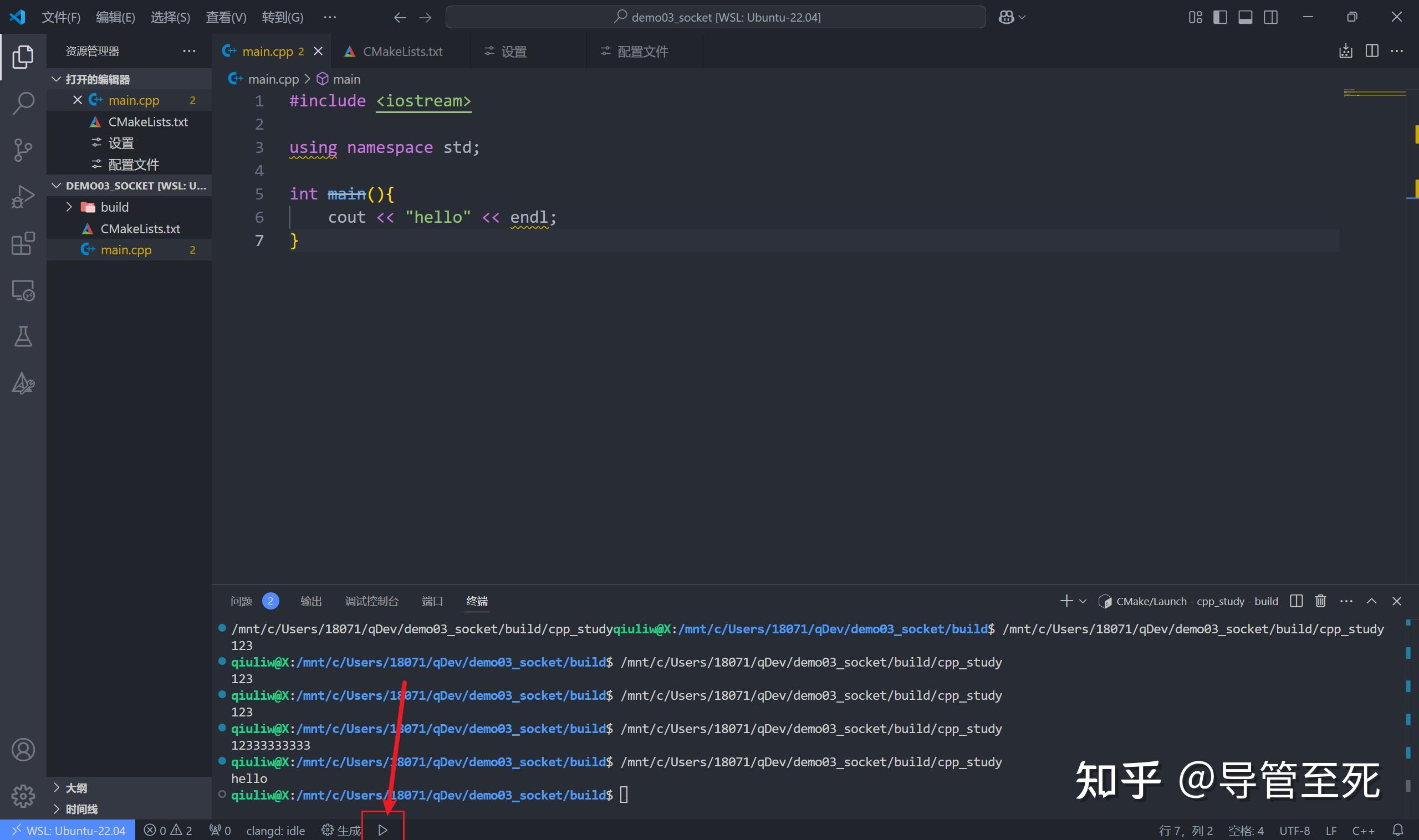
Task: Kill the terminal with the trash icon
Action: coord(1320,601)
